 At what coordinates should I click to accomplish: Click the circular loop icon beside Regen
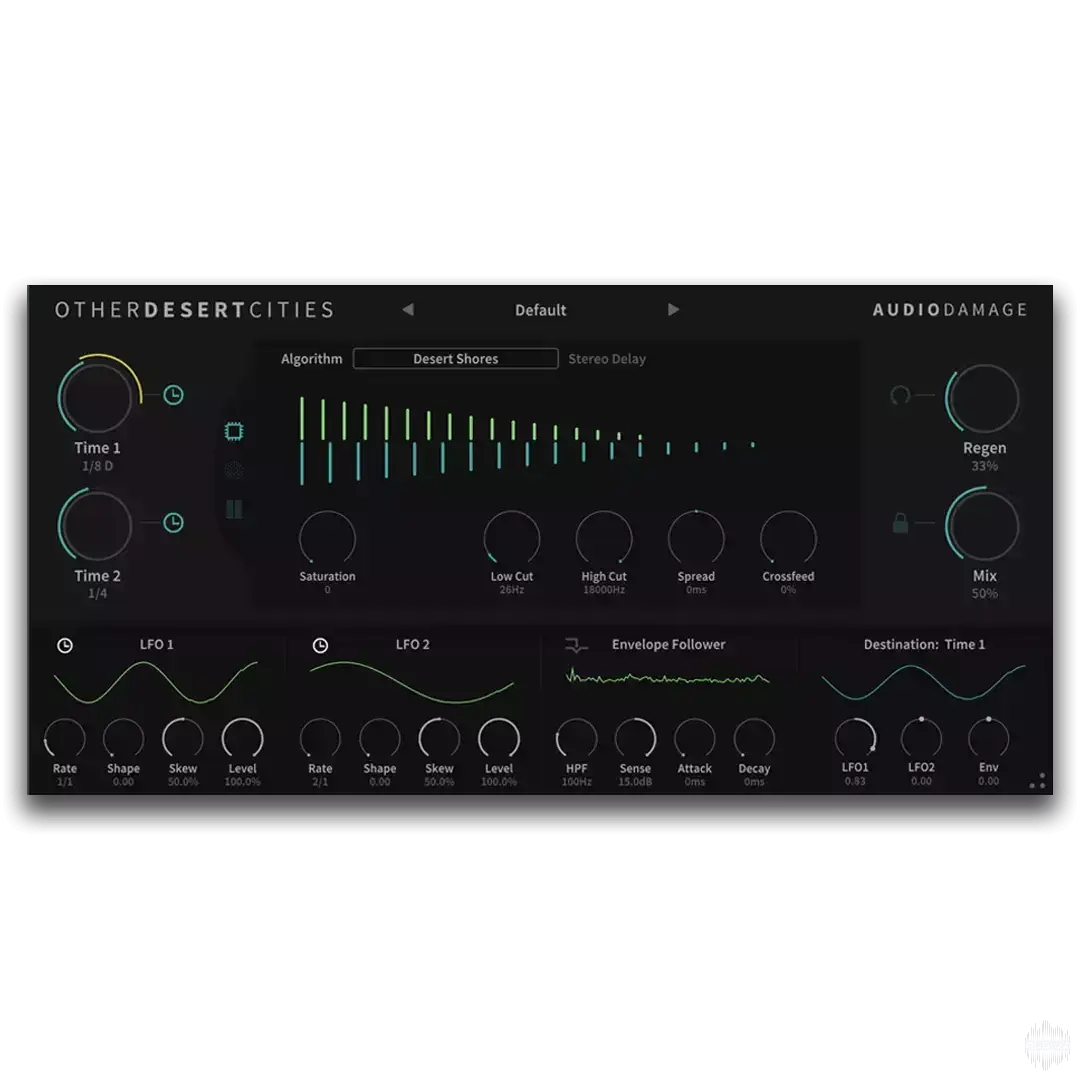[x=900, y=395]
